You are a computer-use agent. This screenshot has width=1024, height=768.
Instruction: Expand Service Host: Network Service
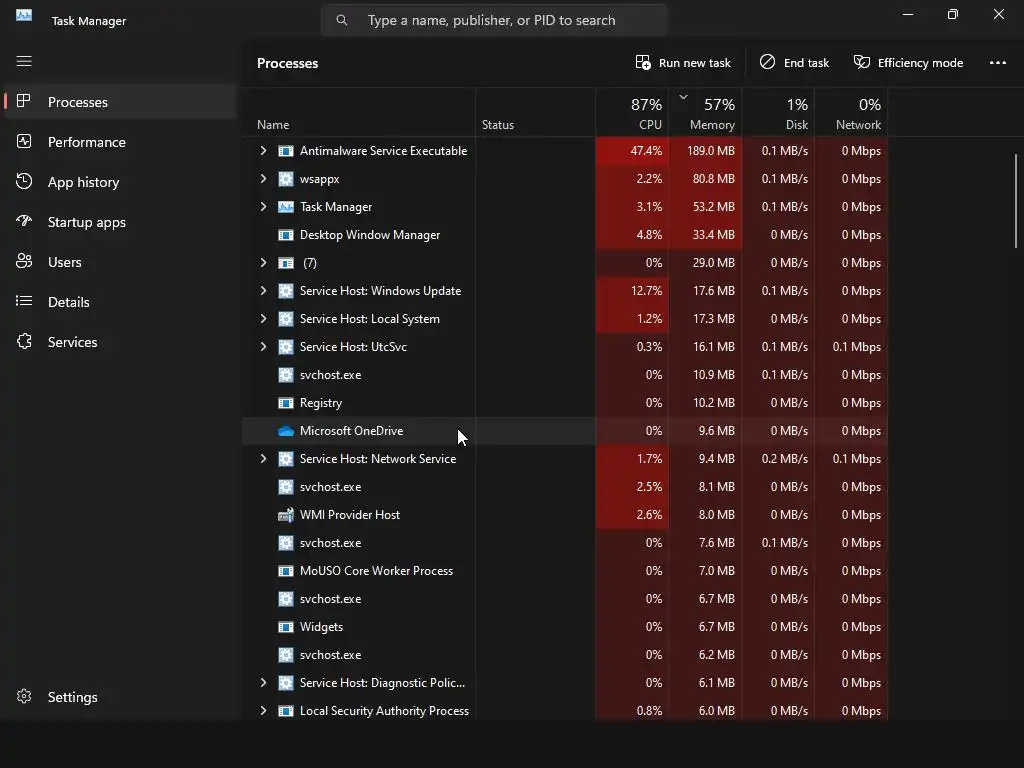263,459
